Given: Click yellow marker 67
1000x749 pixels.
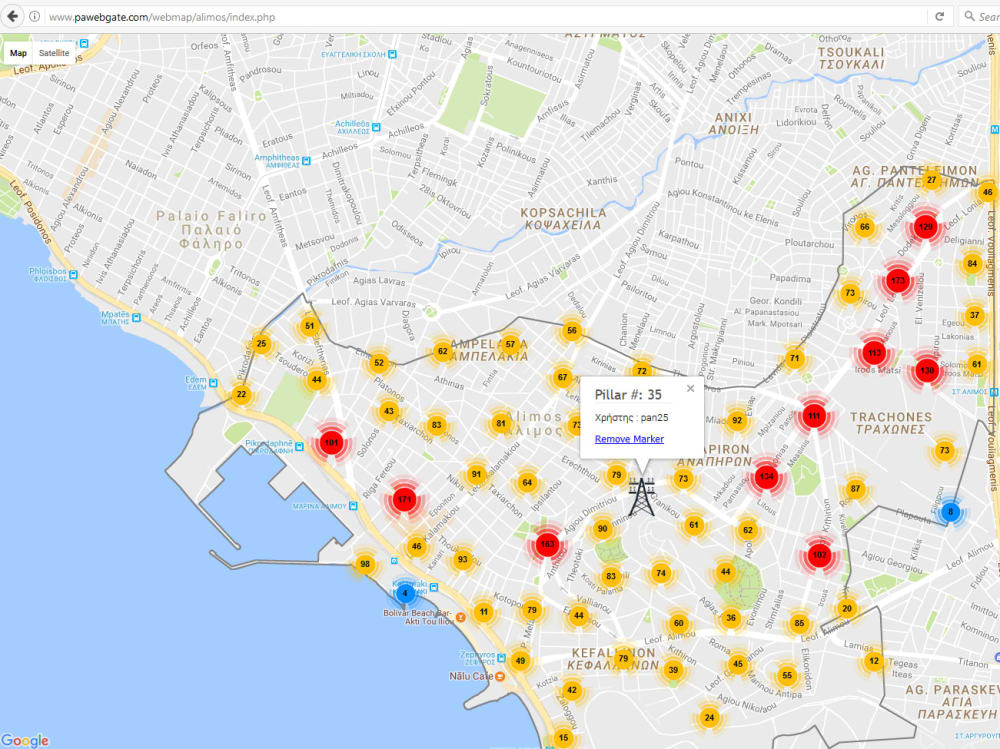Looking at the screenshot, I should point(562,377).
